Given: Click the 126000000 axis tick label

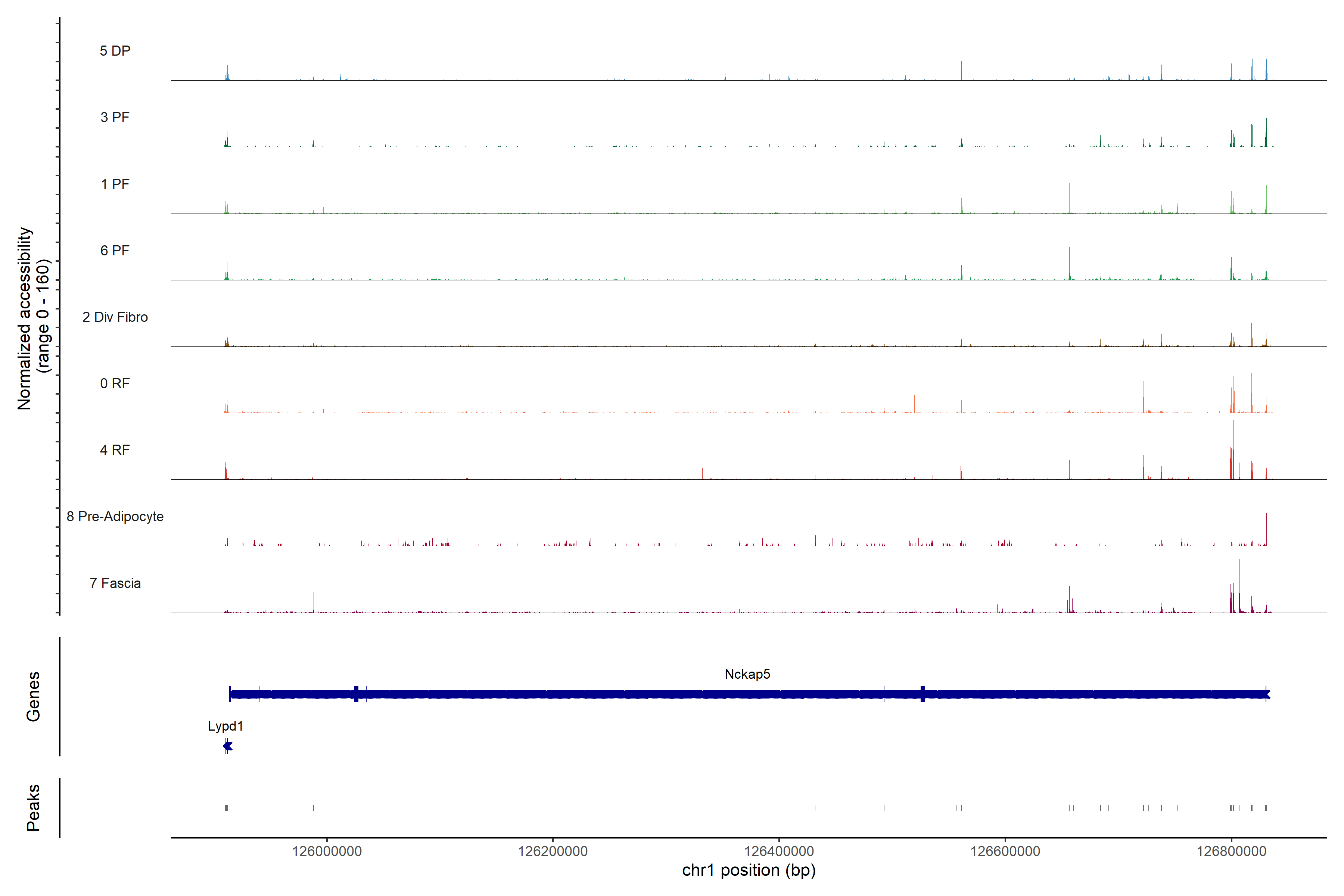Looking at the screenshot, I should tap(327, 852).
